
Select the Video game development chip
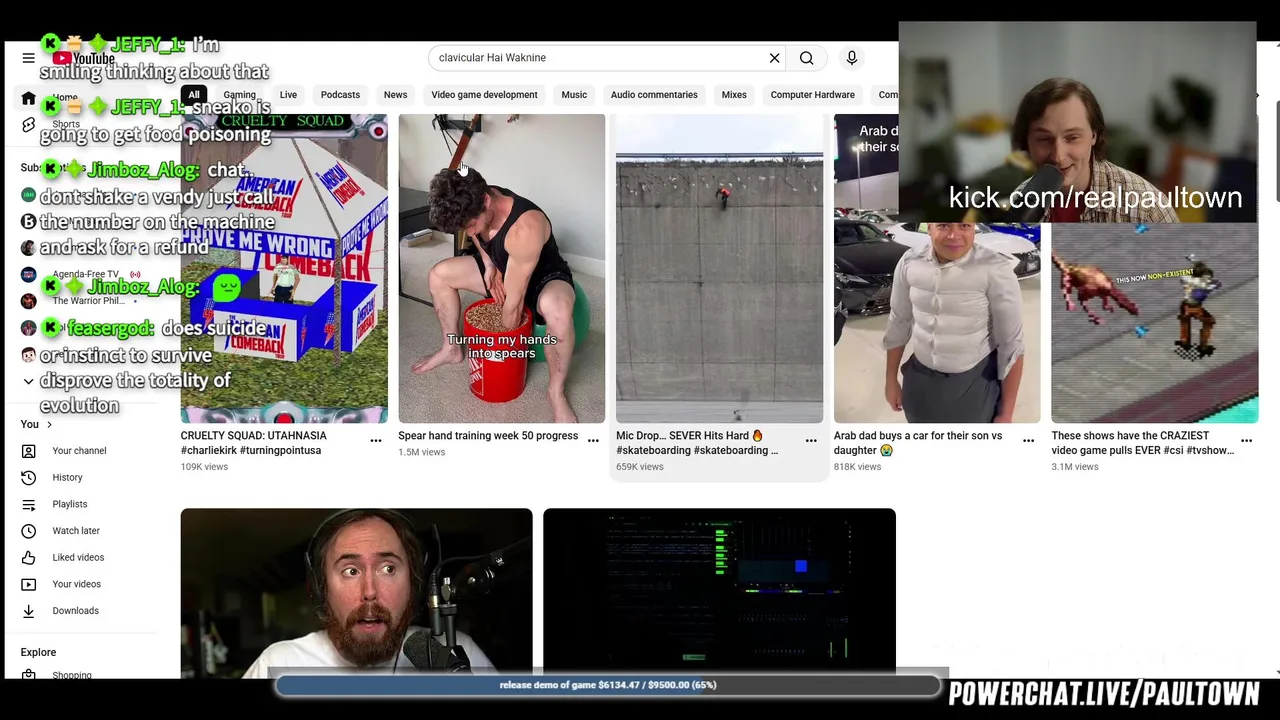pos(484,95)
